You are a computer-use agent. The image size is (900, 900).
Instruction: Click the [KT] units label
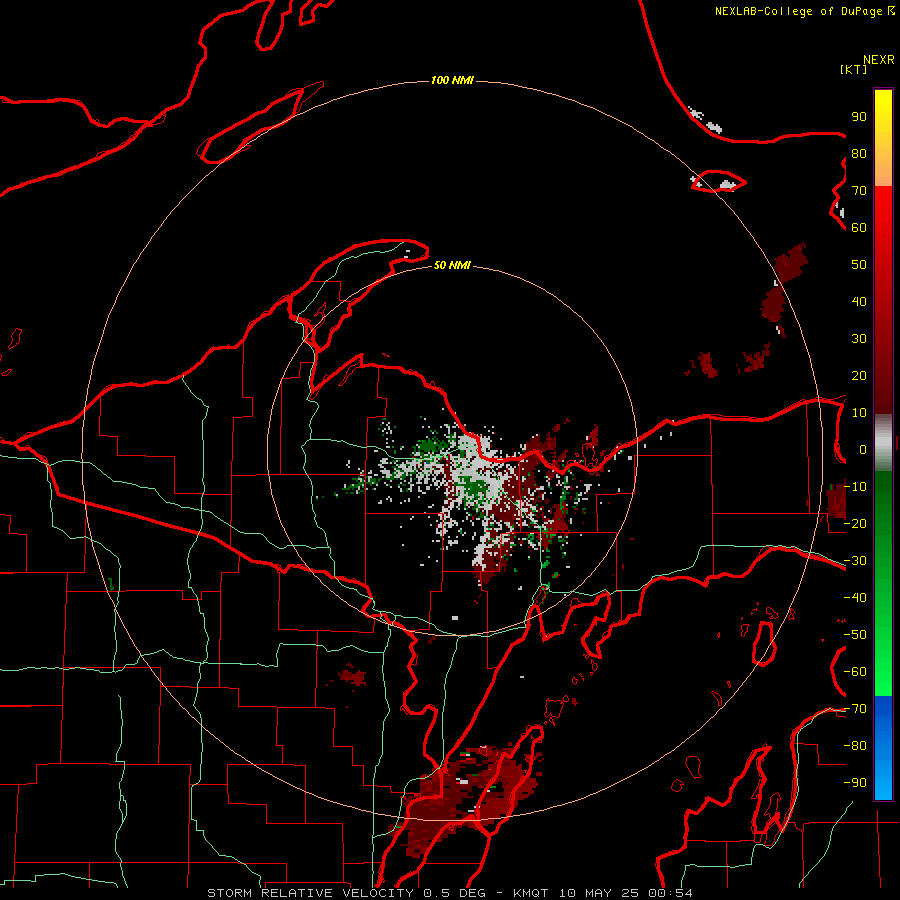(x=853, y=69)
